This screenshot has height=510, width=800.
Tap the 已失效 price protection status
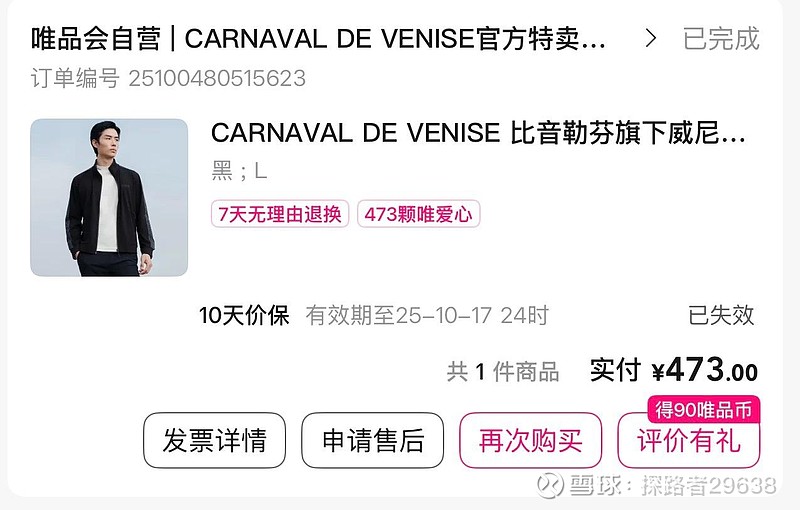(x=721, y=315)
